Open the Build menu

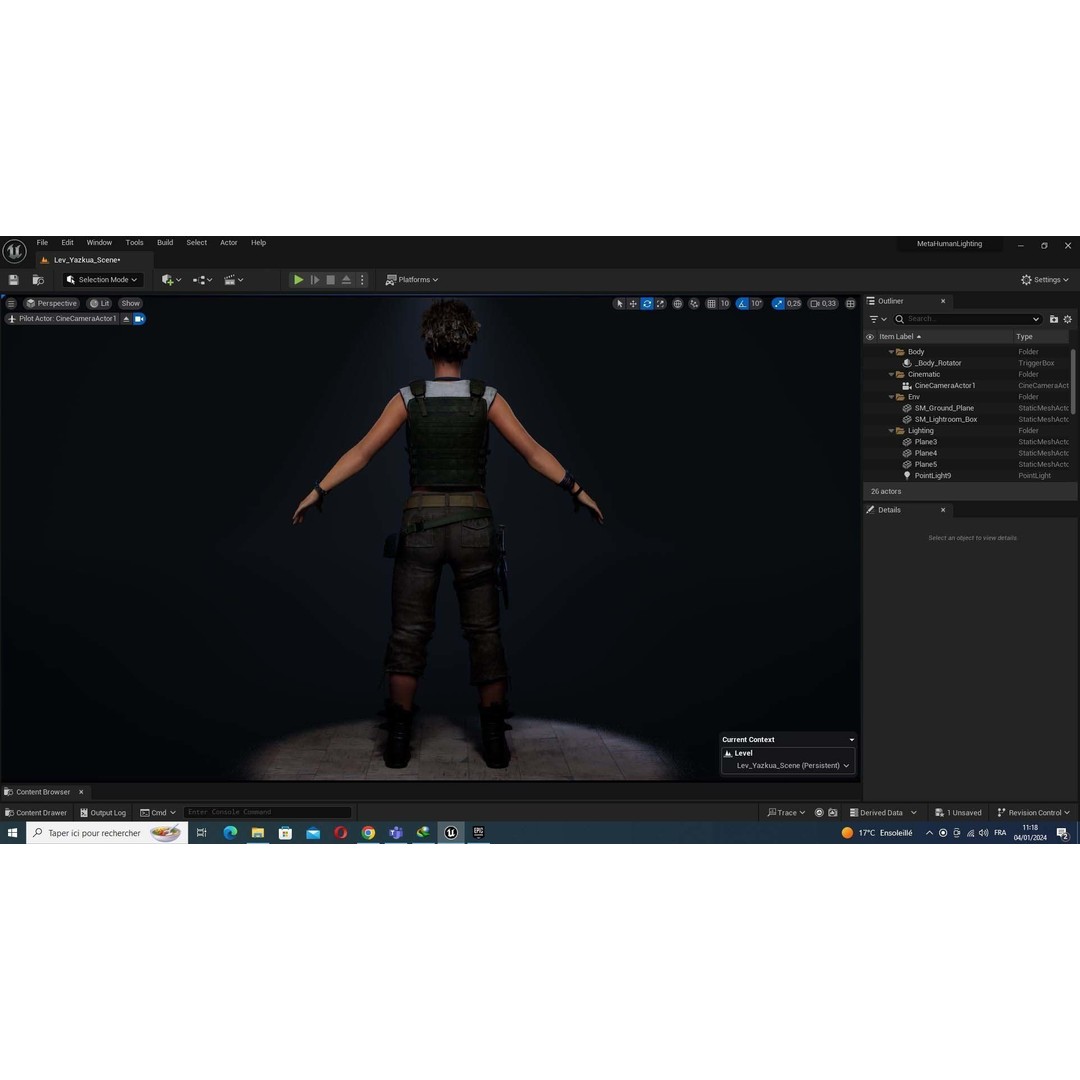165,242
